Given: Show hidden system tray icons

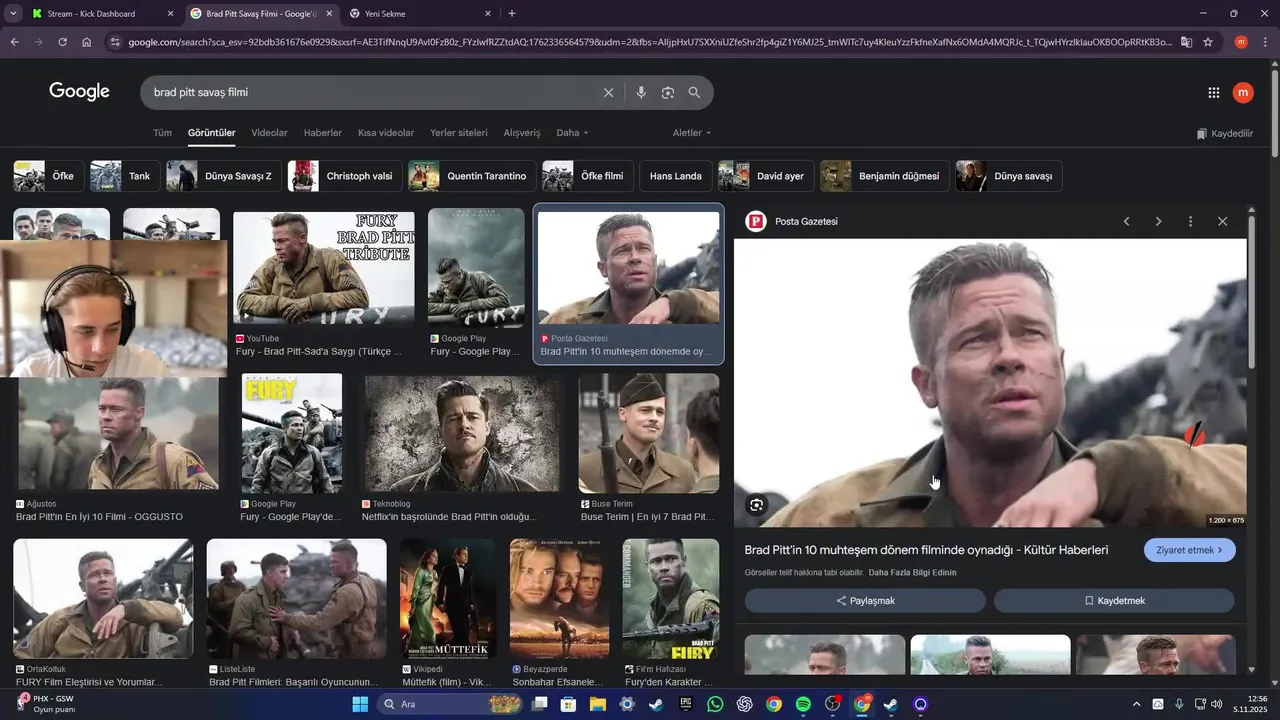Looking at the screenshot, I should 1136,704.
